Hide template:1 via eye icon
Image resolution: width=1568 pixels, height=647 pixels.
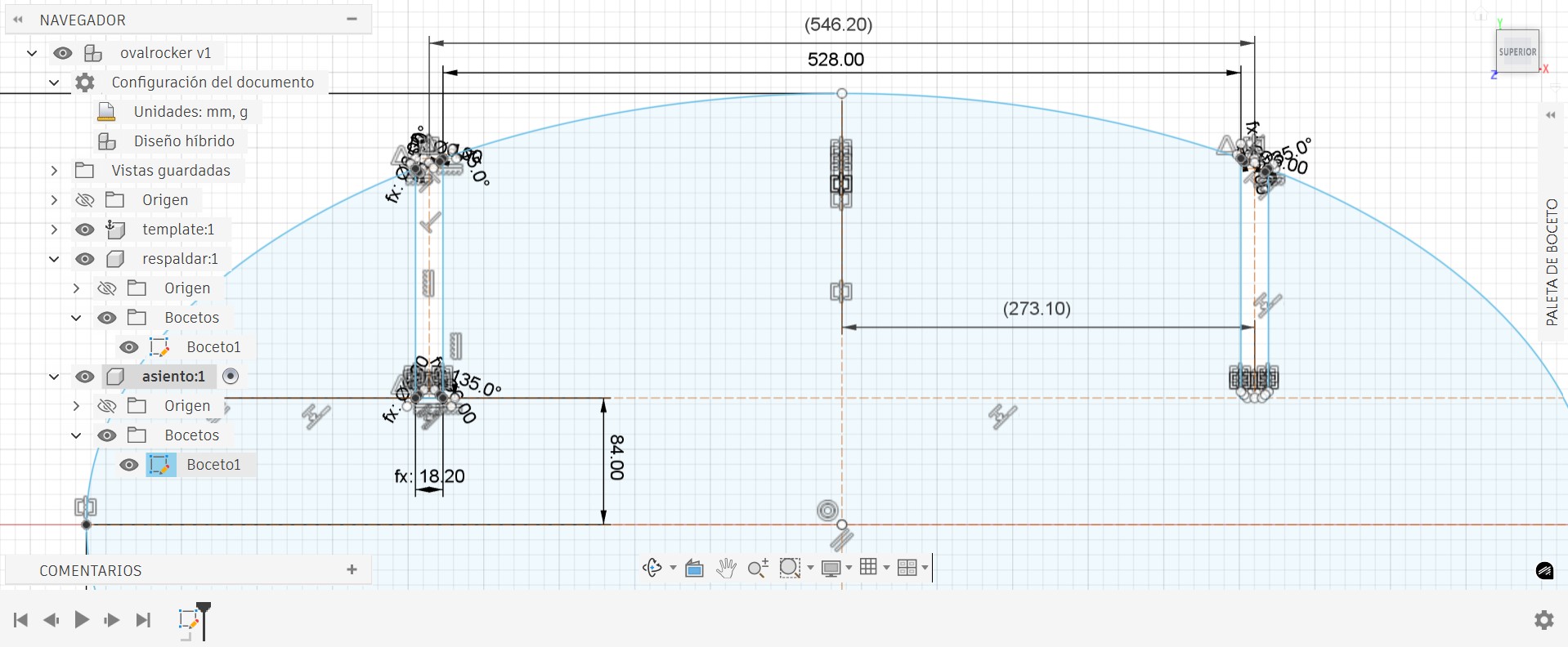pyautogui.click(x=84, y=230)
